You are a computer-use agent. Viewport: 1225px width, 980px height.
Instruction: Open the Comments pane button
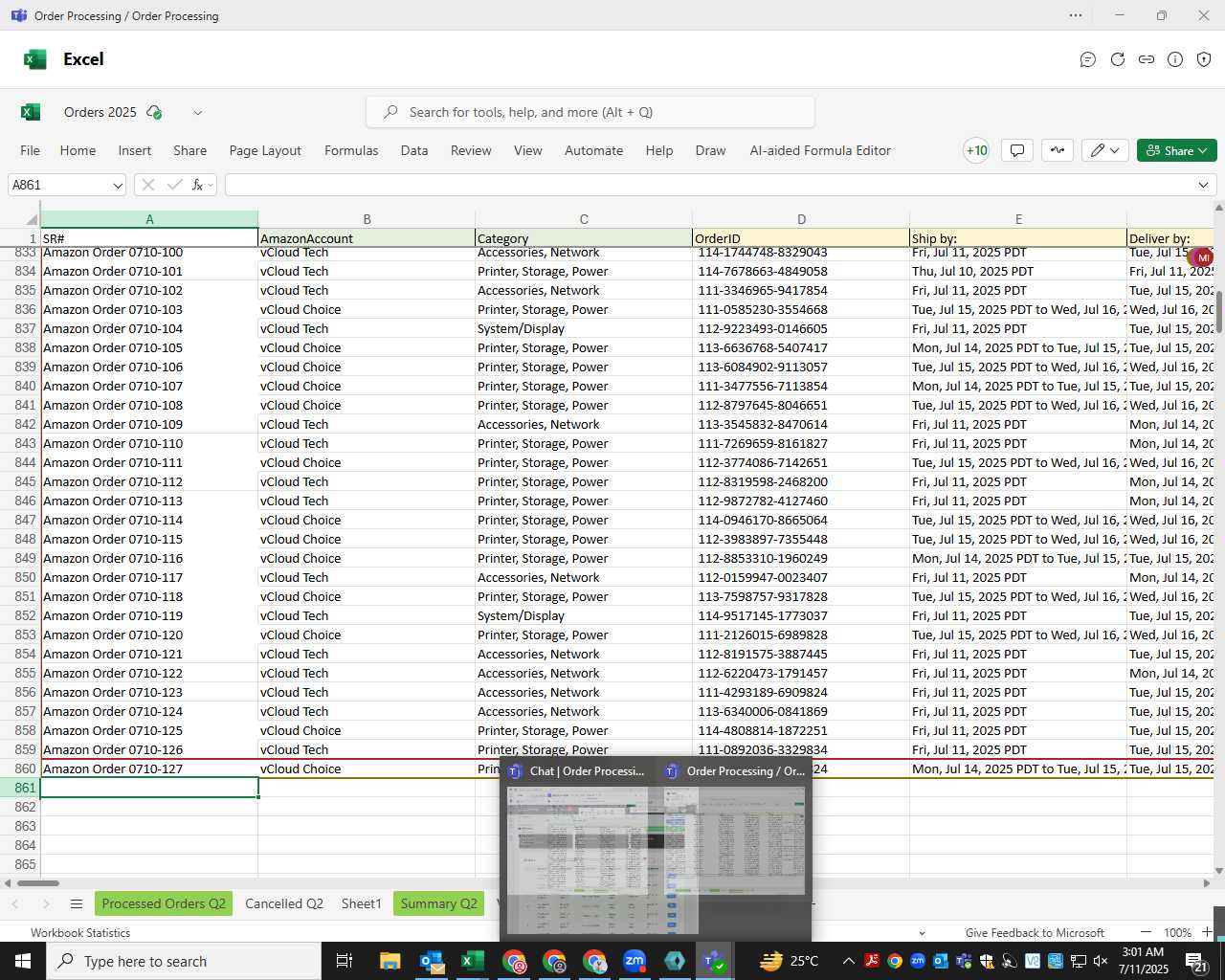click(1017, 150)
